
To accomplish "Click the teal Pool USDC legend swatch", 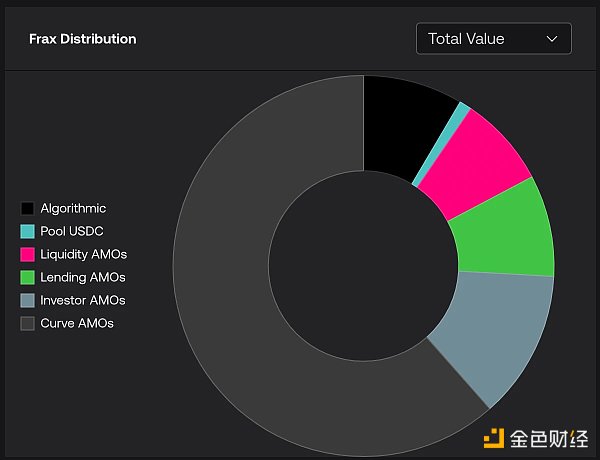I will pyautogui.click(x=28, y=232).
